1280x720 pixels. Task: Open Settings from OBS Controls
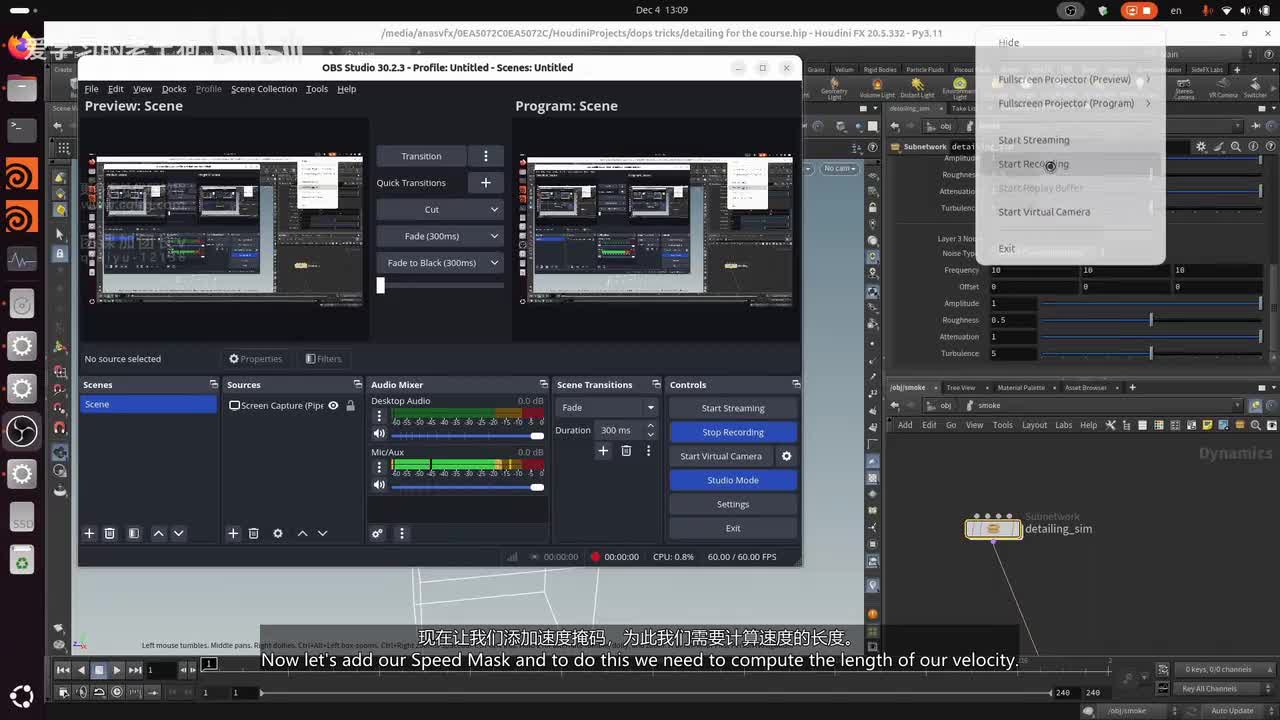(x=733, y=504)
